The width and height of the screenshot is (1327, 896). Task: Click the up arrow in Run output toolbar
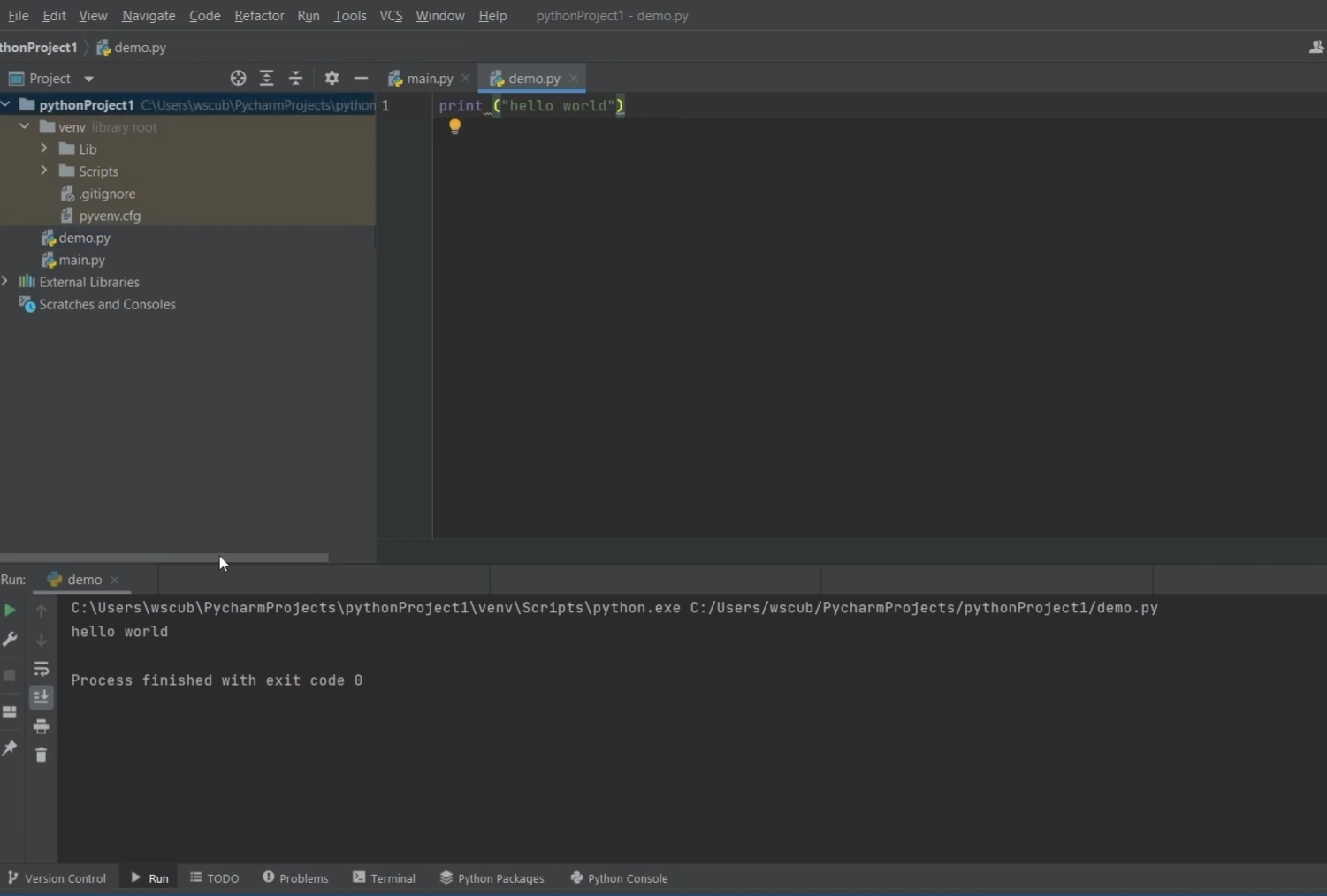(x=41, y=611)
